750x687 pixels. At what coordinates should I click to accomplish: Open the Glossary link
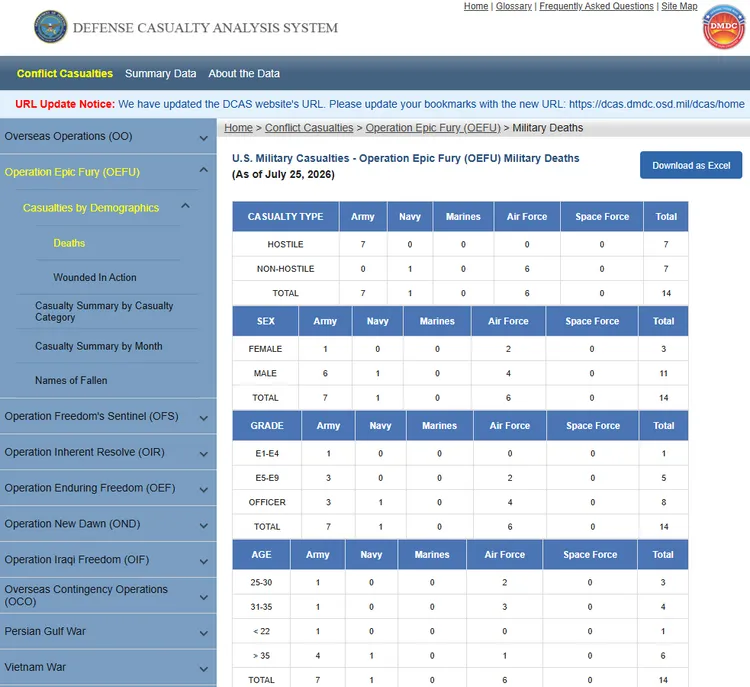[x=514, y=6]
